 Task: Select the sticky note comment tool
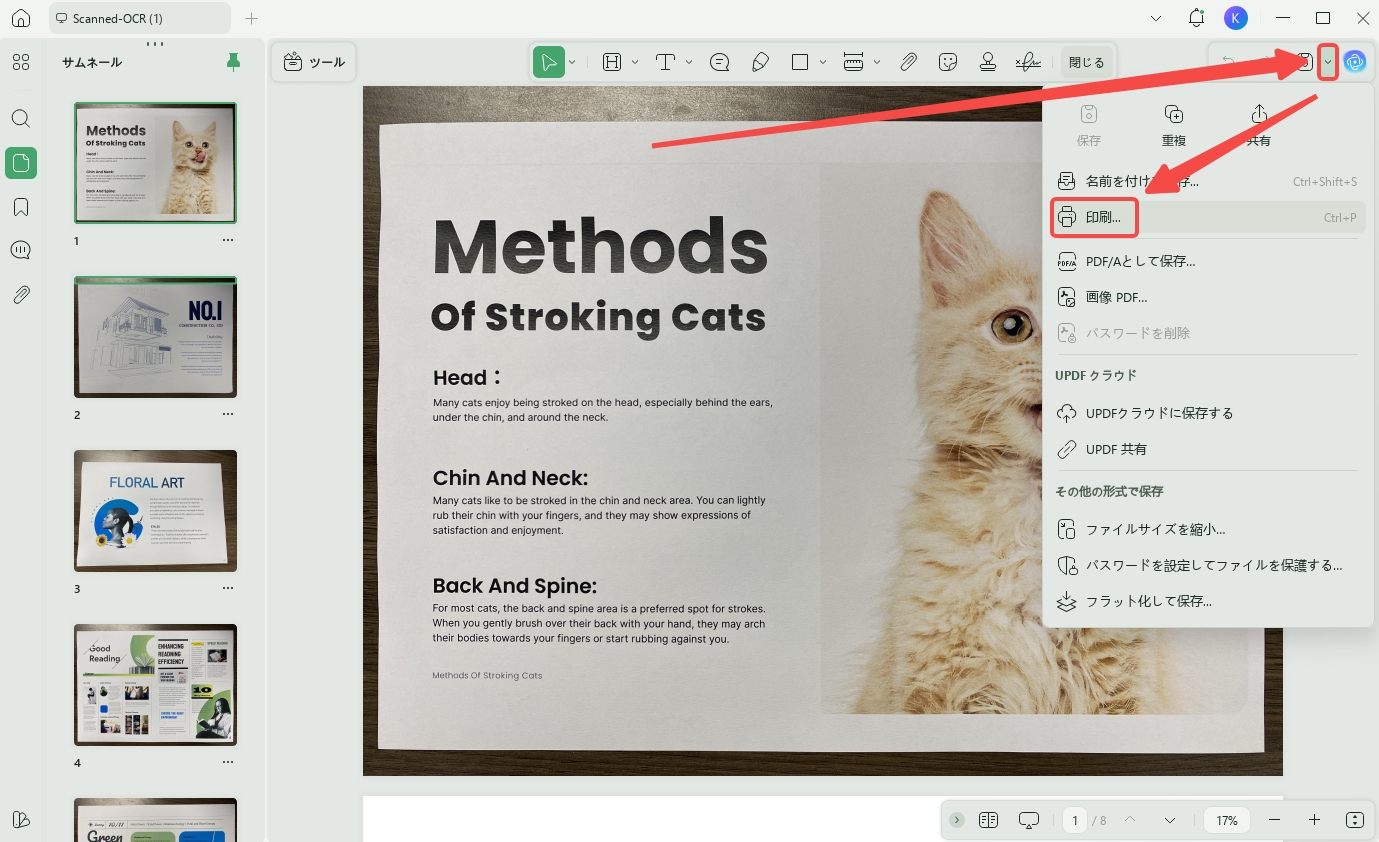pyautogui.click(x=719, y=62)
